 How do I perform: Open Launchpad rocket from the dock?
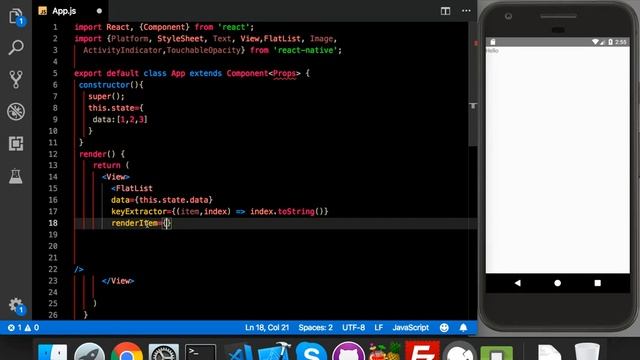tap(89, 352)
